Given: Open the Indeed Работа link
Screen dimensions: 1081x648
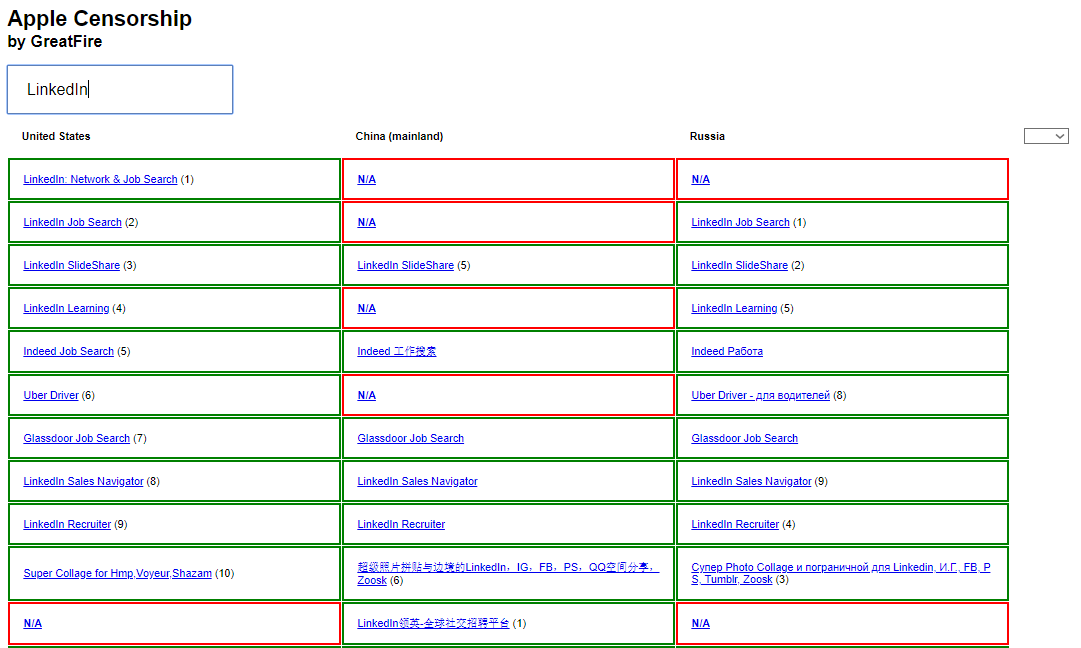Looking at the screenshot, I should (x=727, y=351).
